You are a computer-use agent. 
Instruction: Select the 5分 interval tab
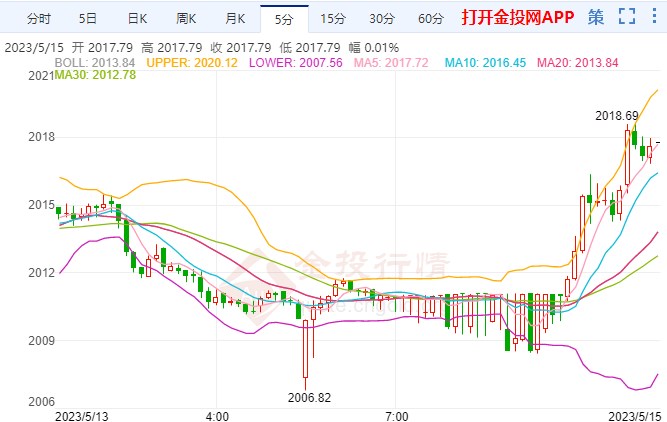tap(284, 19)
